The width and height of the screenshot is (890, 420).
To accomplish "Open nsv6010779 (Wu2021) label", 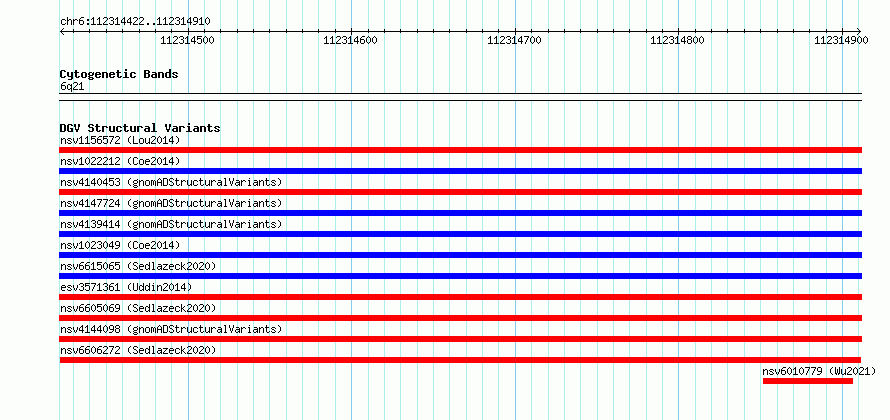I will (x=819, y=371).
